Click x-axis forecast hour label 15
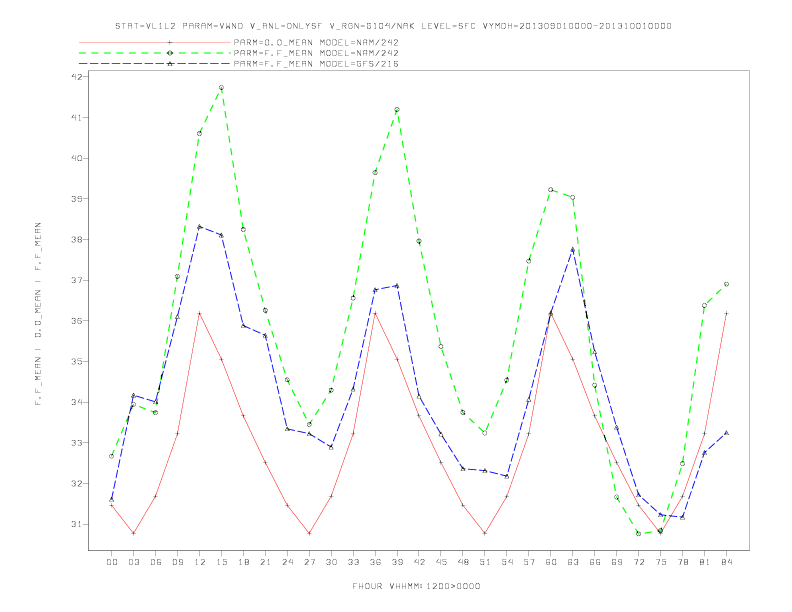This screenshot has height=612, width=792. pyautogui.click(x=221, y=562)
